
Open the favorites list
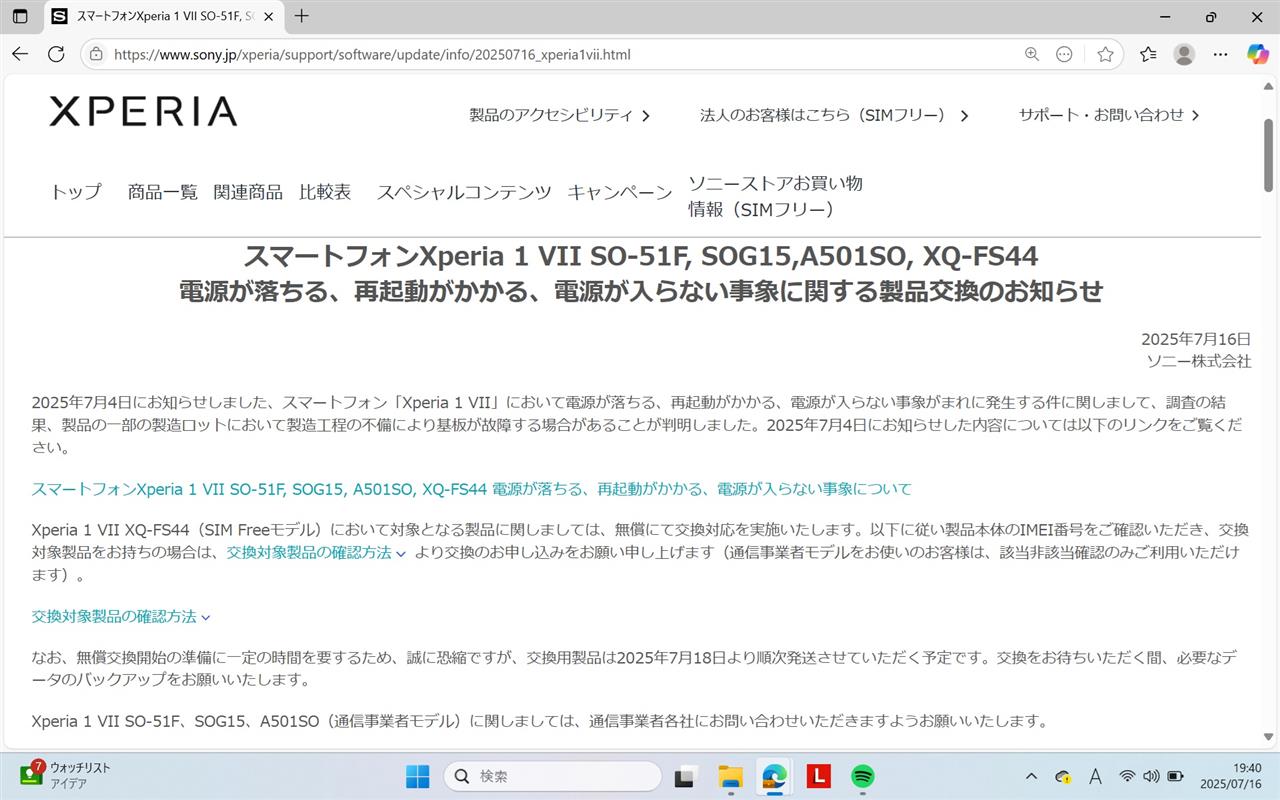pos(1148,54)
